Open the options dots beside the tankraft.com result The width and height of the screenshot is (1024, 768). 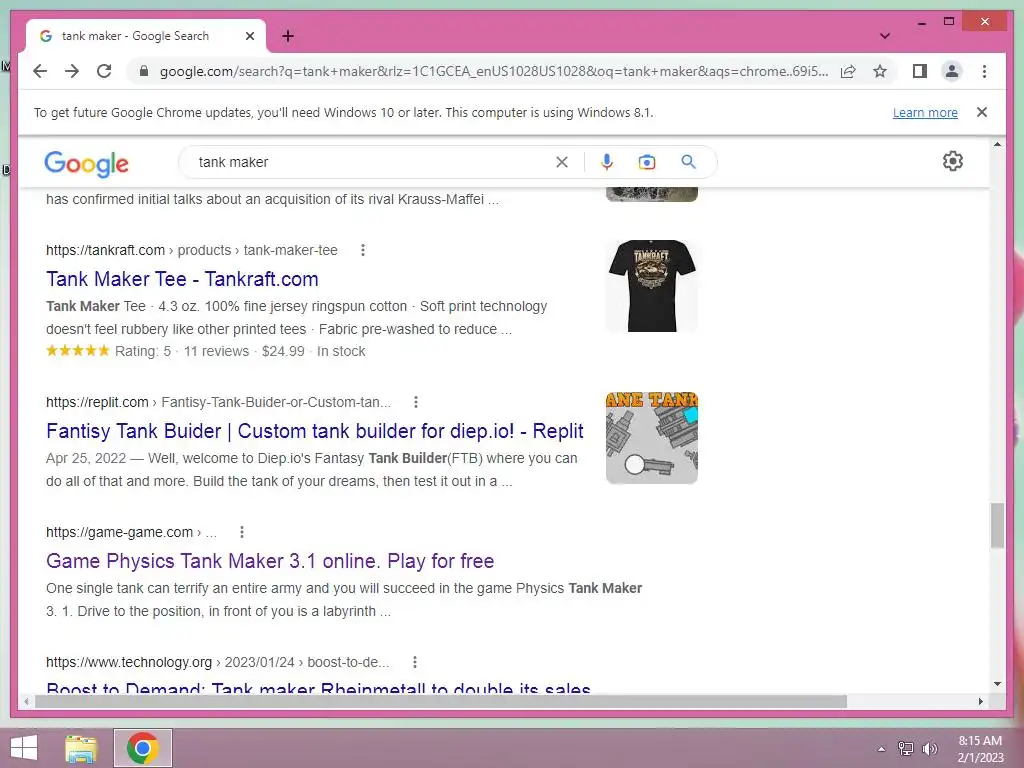(363, 250)
